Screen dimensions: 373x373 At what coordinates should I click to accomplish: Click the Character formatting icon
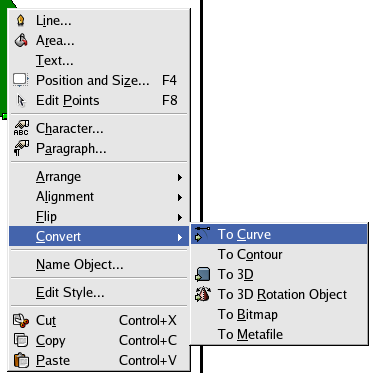[21, 128]
